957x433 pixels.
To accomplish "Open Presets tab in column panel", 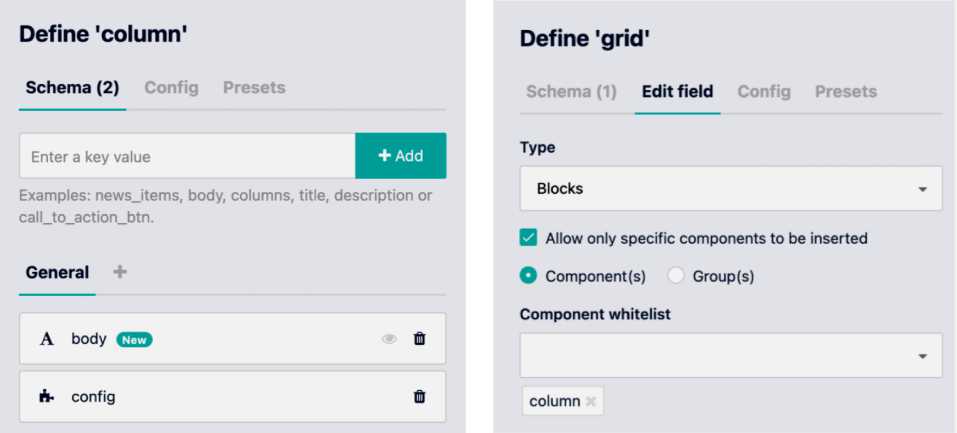I will point(254,88).
